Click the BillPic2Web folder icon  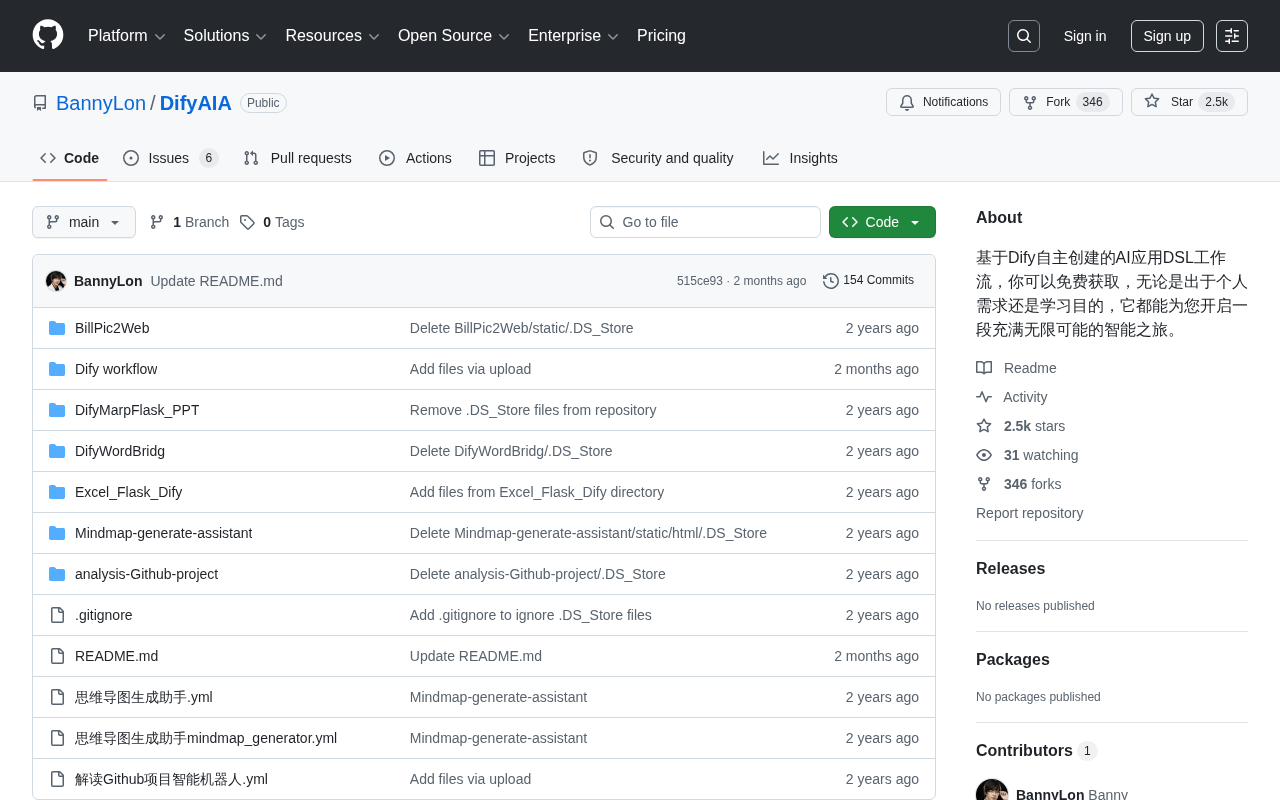tap(57, 328)
